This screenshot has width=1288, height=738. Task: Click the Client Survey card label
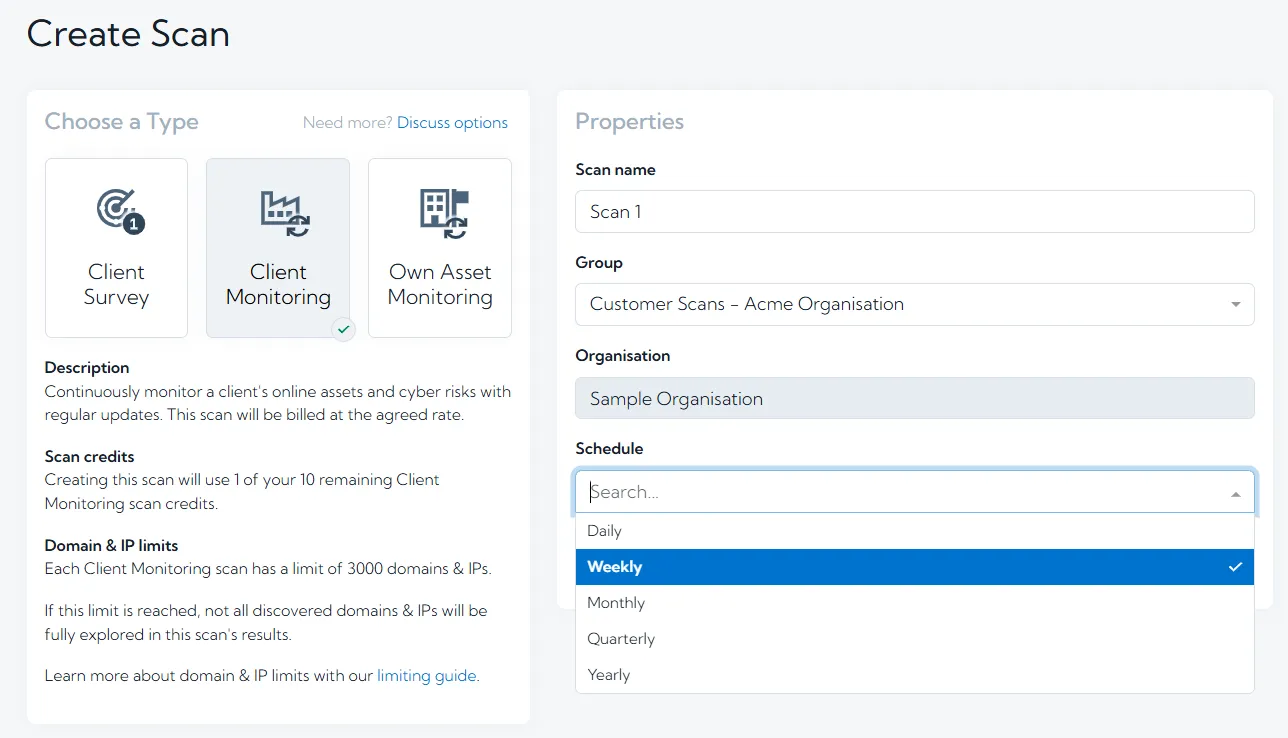pos(116,285)
